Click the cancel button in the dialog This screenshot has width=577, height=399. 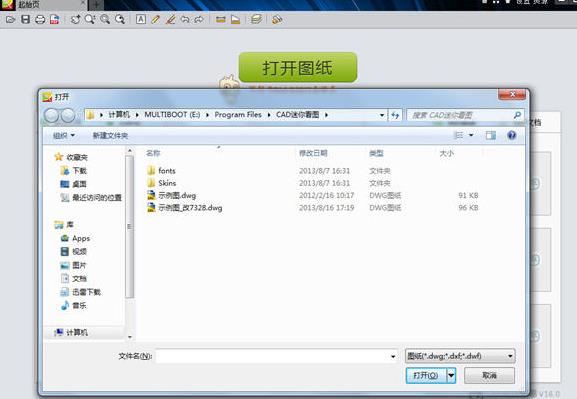489,375
